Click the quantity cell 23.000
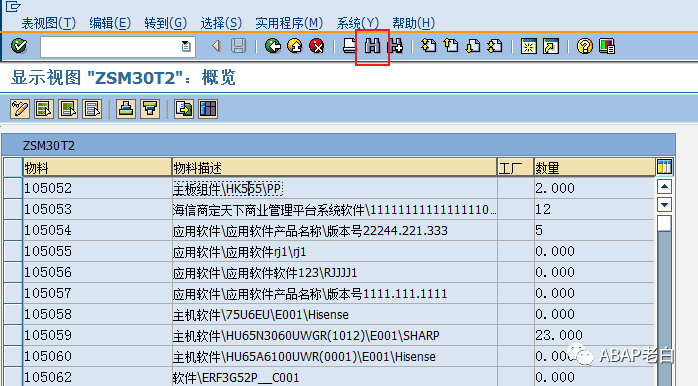This screenshot has height=386, width=698. point(594,335)
